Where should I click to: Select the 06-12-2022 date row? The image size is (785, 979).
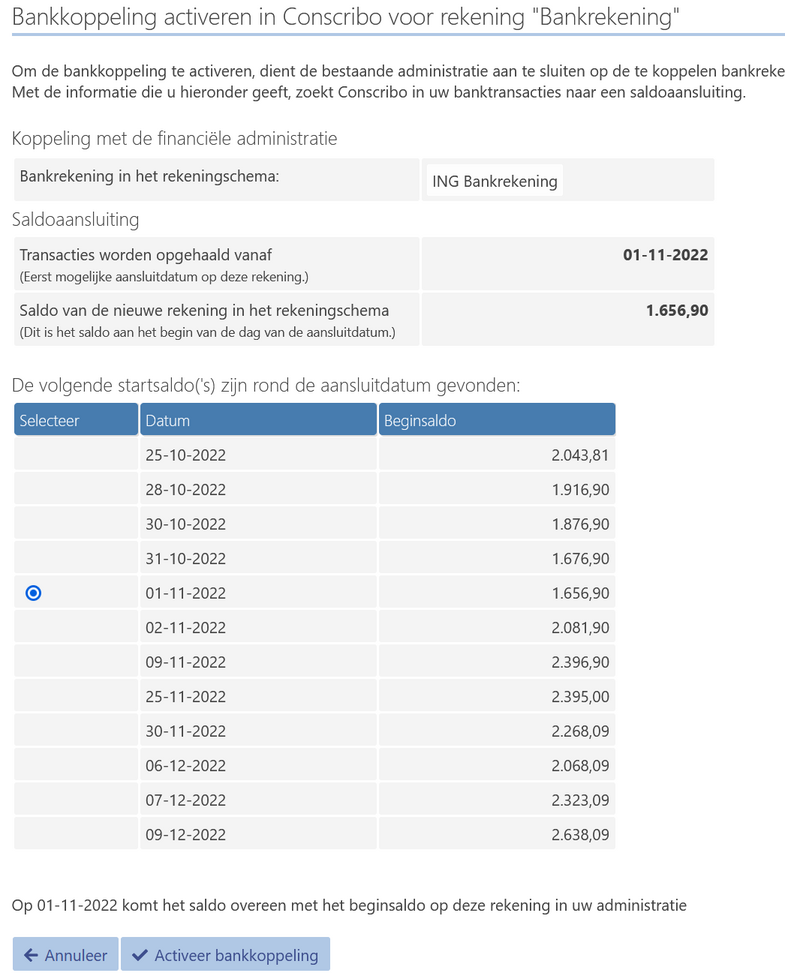[x=186, y=765]
